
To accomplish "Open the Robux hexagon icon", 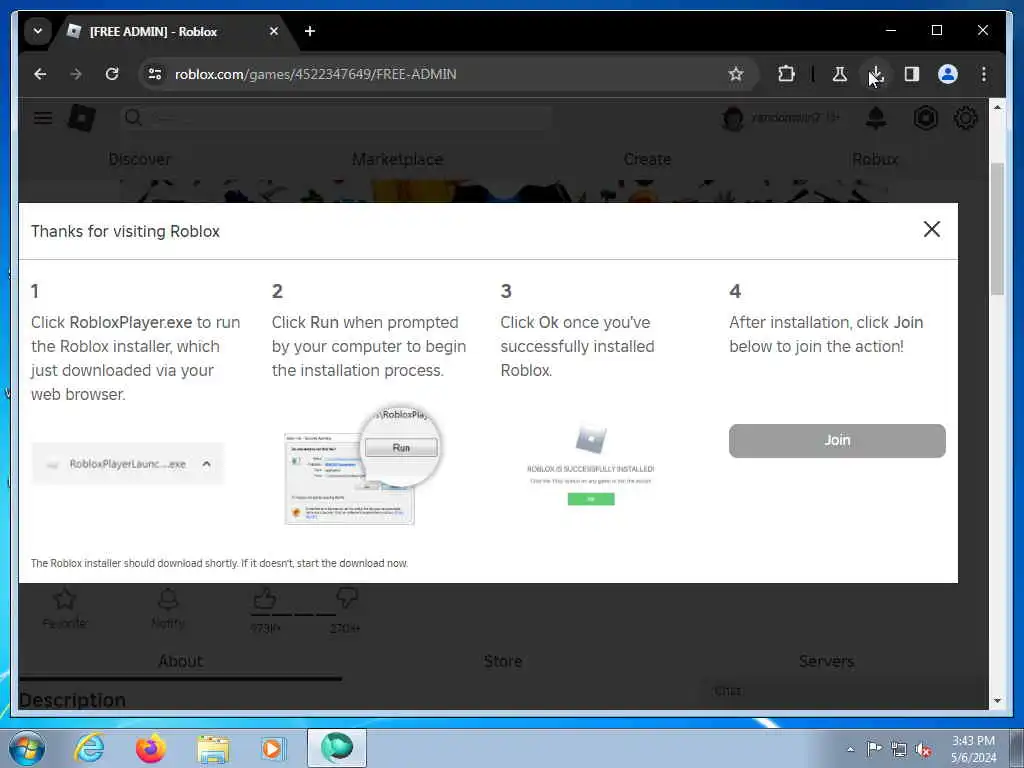I will pyautogui.click(x=925, y=118).
